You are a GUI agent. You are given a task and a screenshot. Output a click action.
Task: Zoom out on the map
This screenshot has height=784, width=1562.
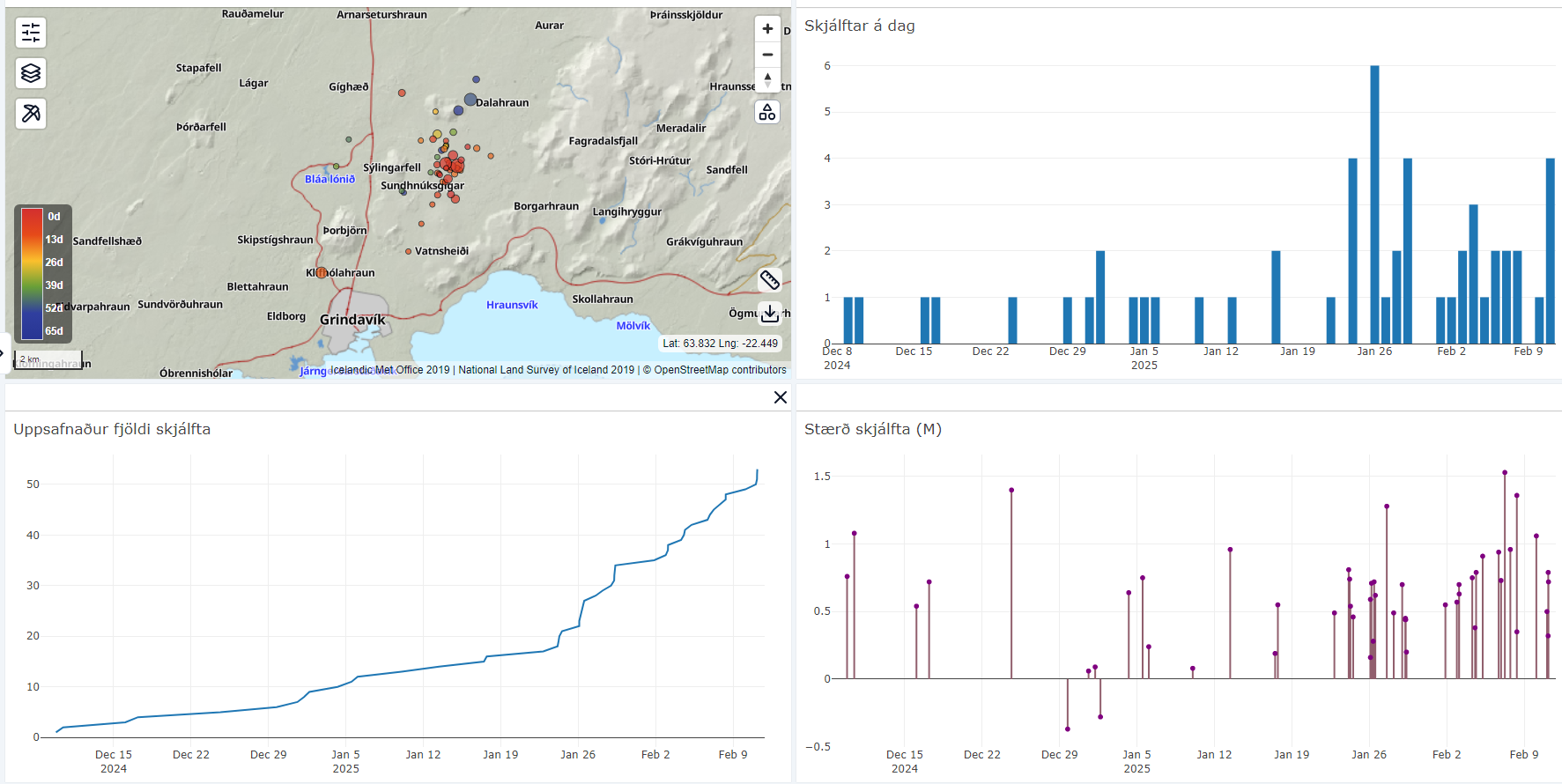(x=767, y=55)
